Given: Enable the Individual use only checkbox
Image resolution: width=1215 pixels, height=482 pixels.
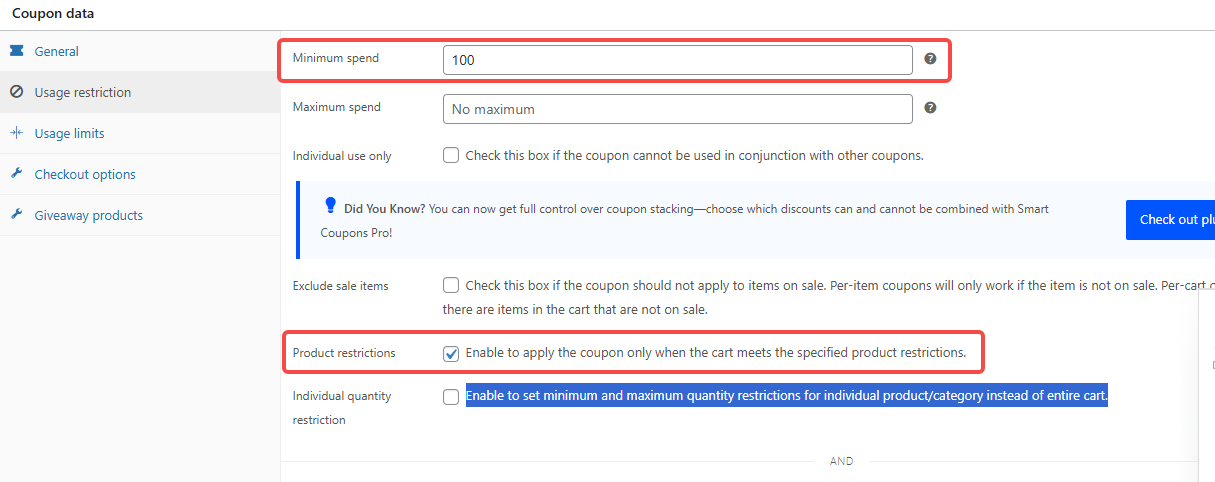Looking at the screenshot, I should point(451,155).
